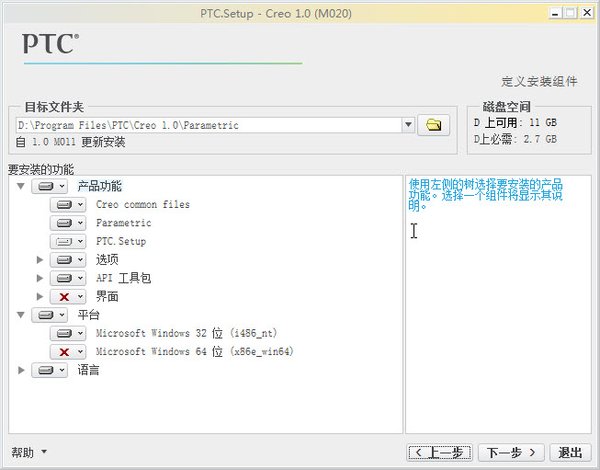
Task: Collapse the 平台 tree node
Action: pos(21,315)
